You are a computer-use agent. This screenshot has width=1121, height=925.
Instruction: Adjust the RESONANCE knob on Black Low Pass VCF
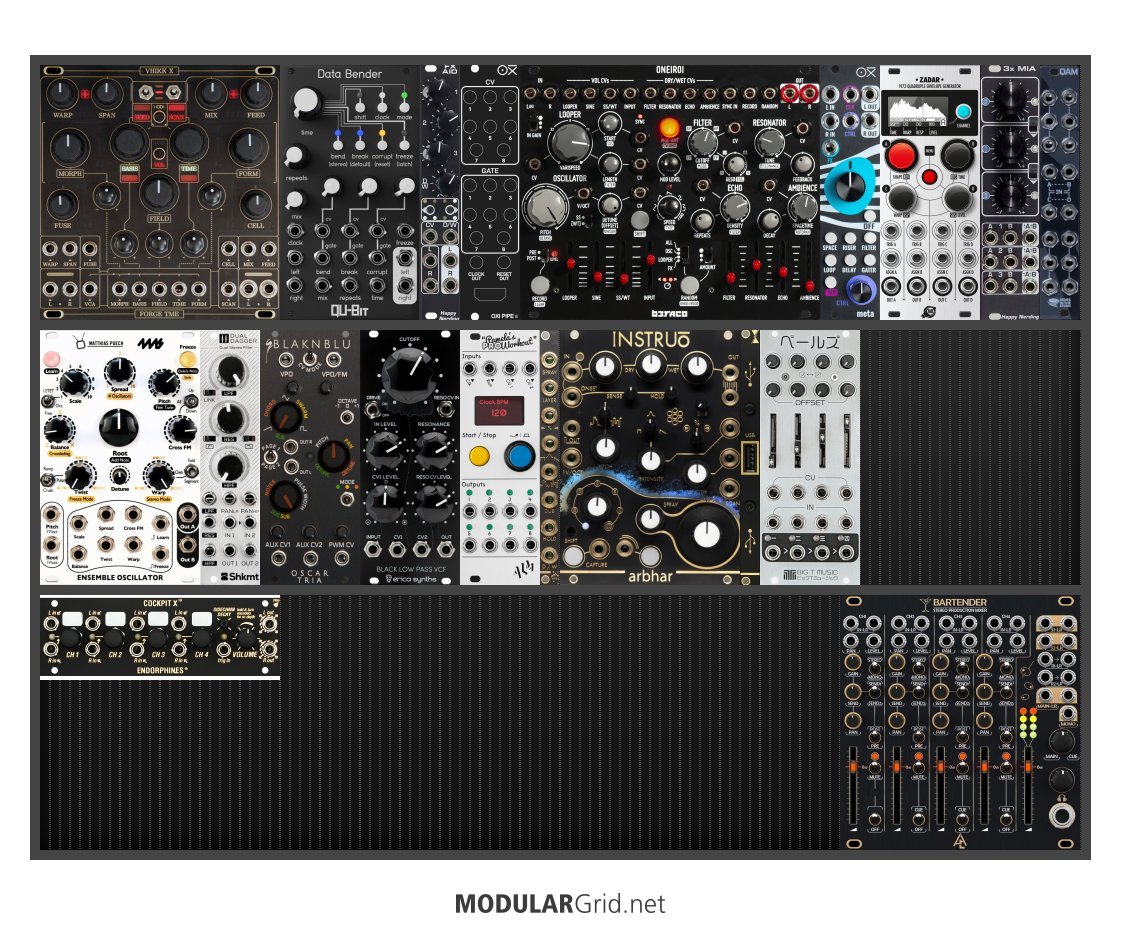pyautogui.click(x=434, y=449)
